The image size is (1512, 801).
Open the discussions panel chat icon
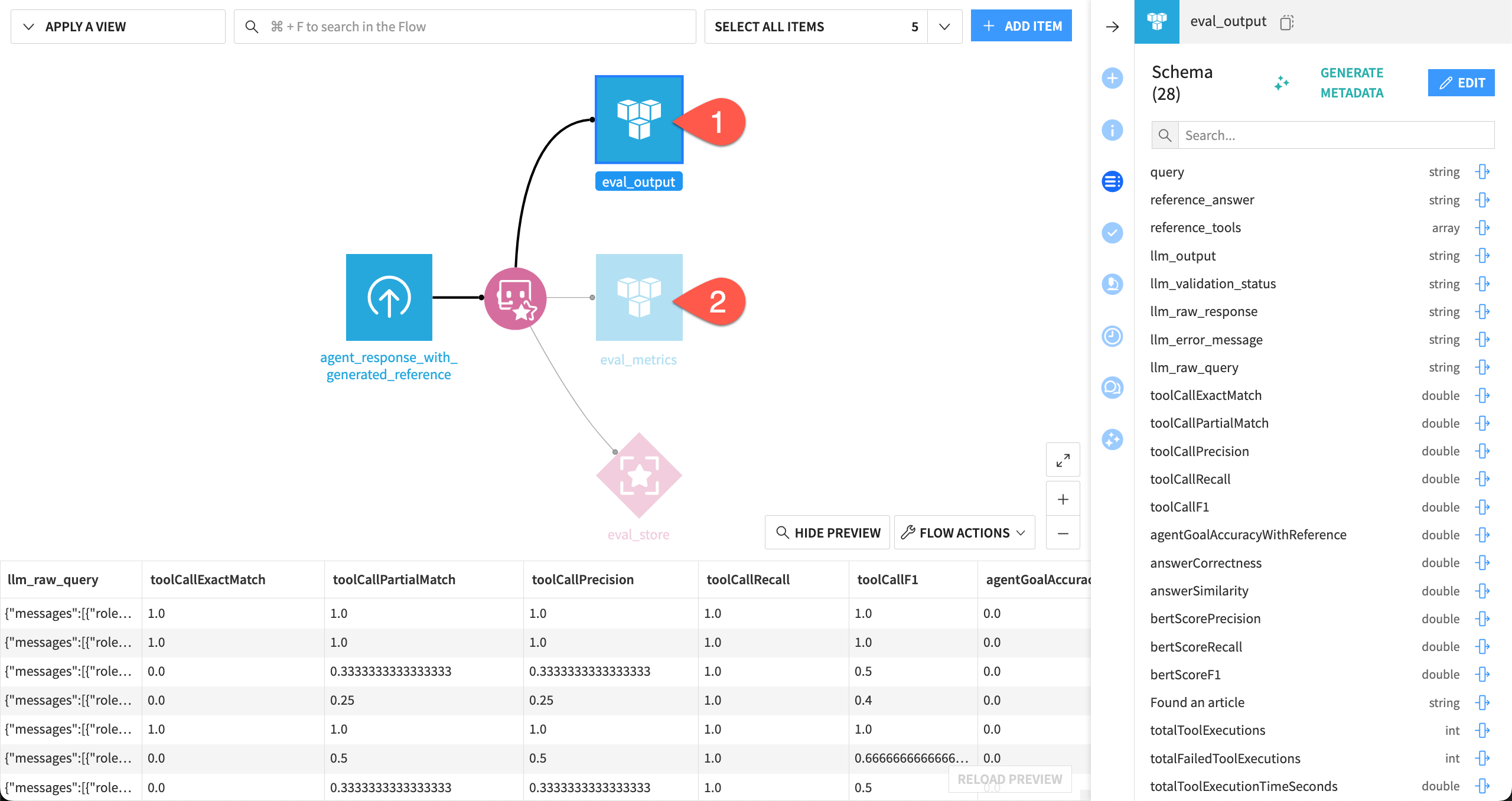(1112, 388)
